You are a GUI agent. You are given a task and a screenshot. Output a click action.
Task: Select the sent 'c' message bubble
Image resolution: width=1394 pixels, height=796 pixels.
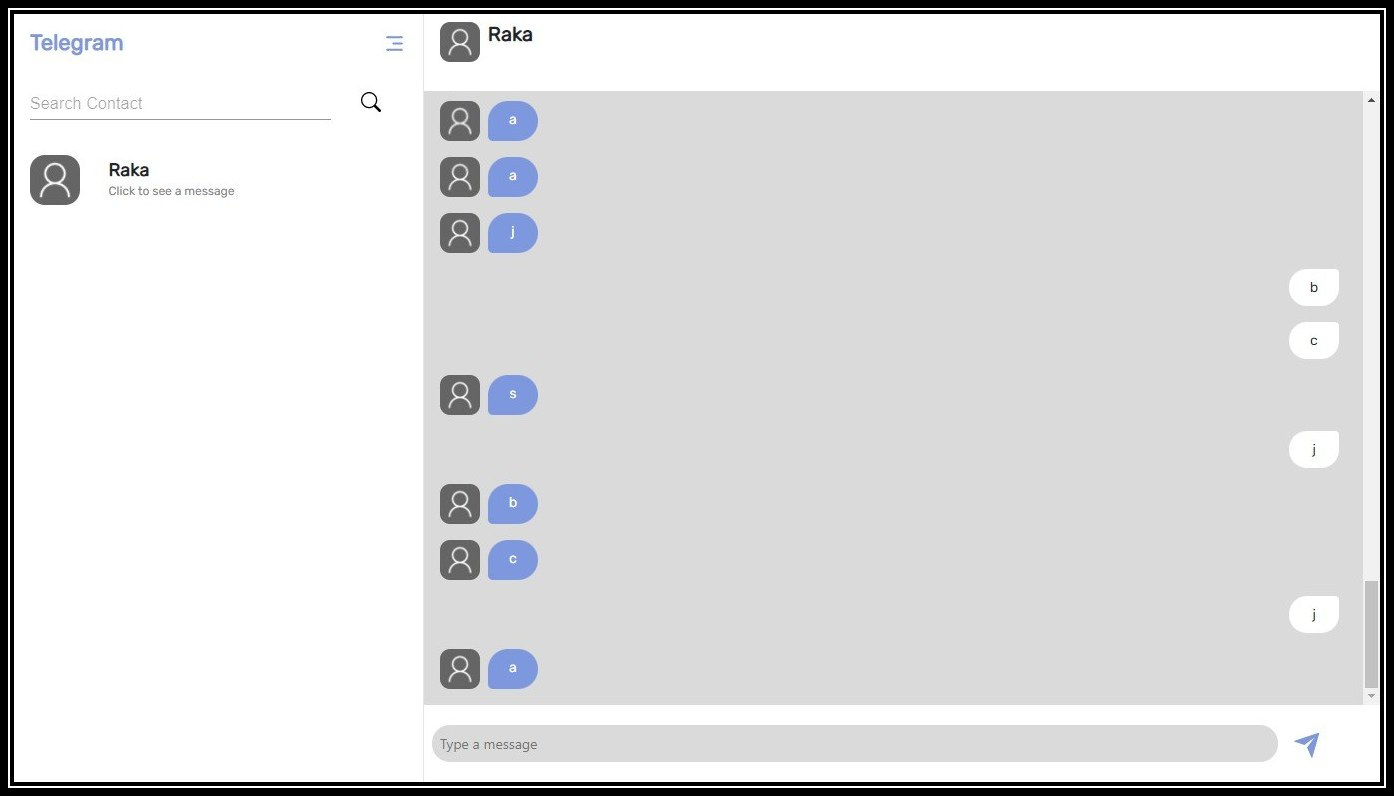pos(1313,341)
